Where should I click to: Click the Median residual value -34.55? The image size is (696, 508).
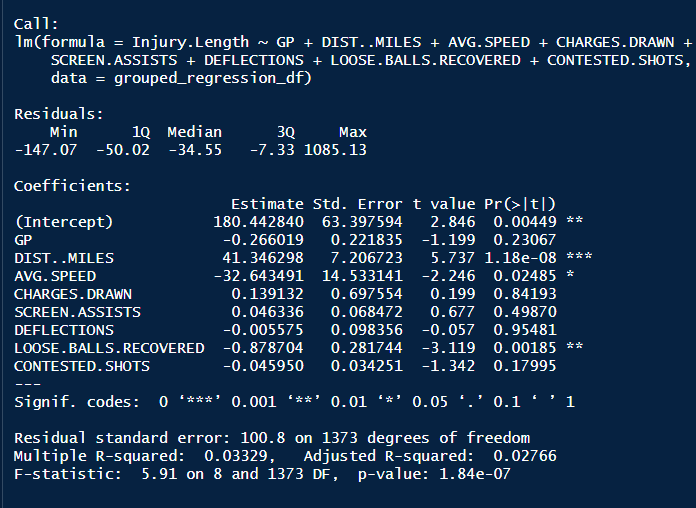pos(195,150)
